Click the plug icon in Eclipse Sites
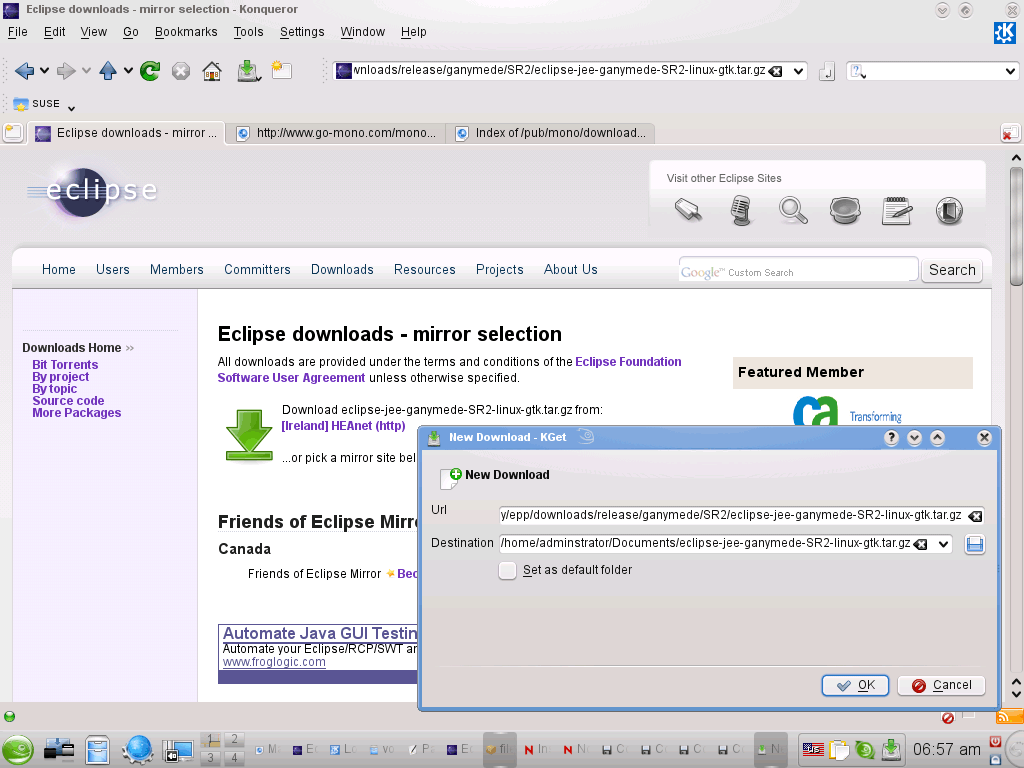1024x768 pixels. click(x=688, y=210)
